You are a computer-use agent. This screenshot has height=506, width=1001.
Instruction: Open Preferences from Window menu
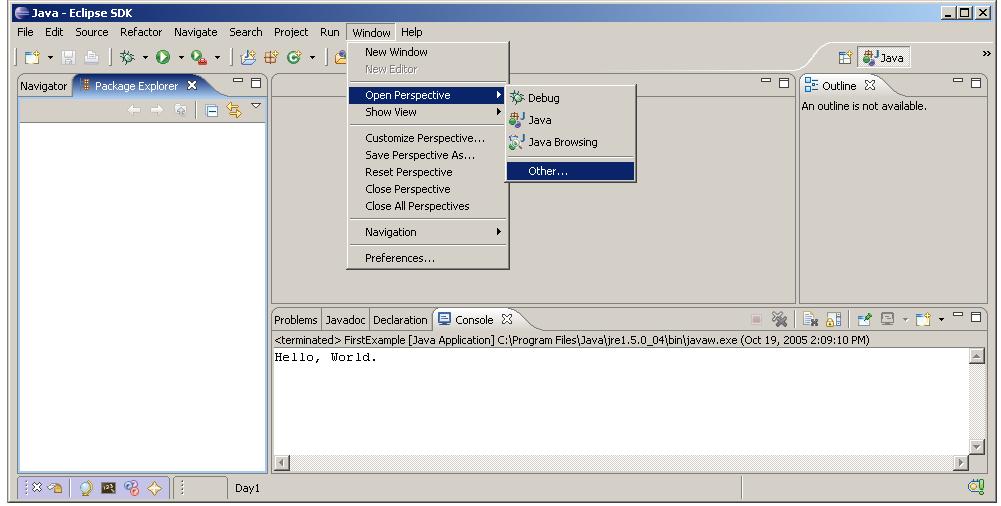coord(428,258)
